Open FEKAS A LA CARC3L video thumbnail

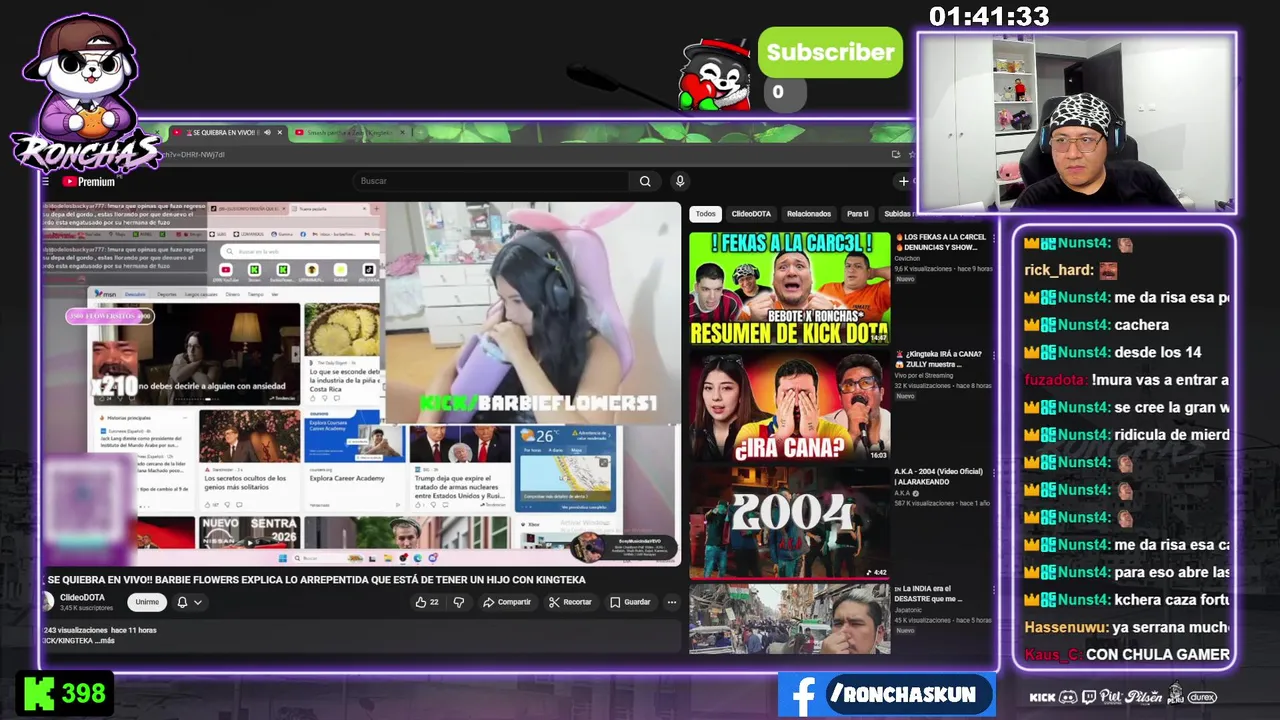pyautogui.click(x=789, y=289)
